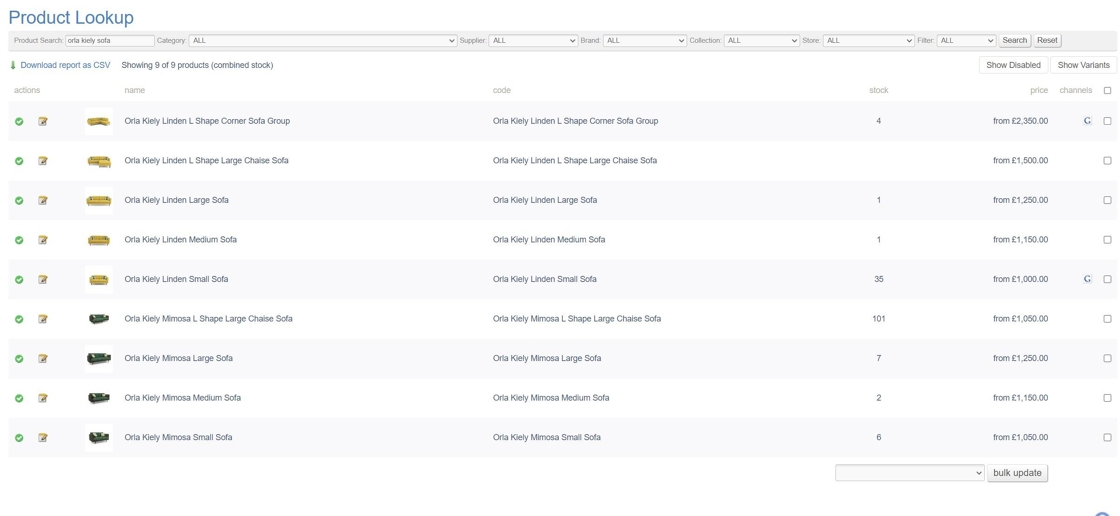The width and height of the screenshot is (1120, 516).
Task: Toggle the select-all checkbox in the table header
Action: [x=1107, y=91]
